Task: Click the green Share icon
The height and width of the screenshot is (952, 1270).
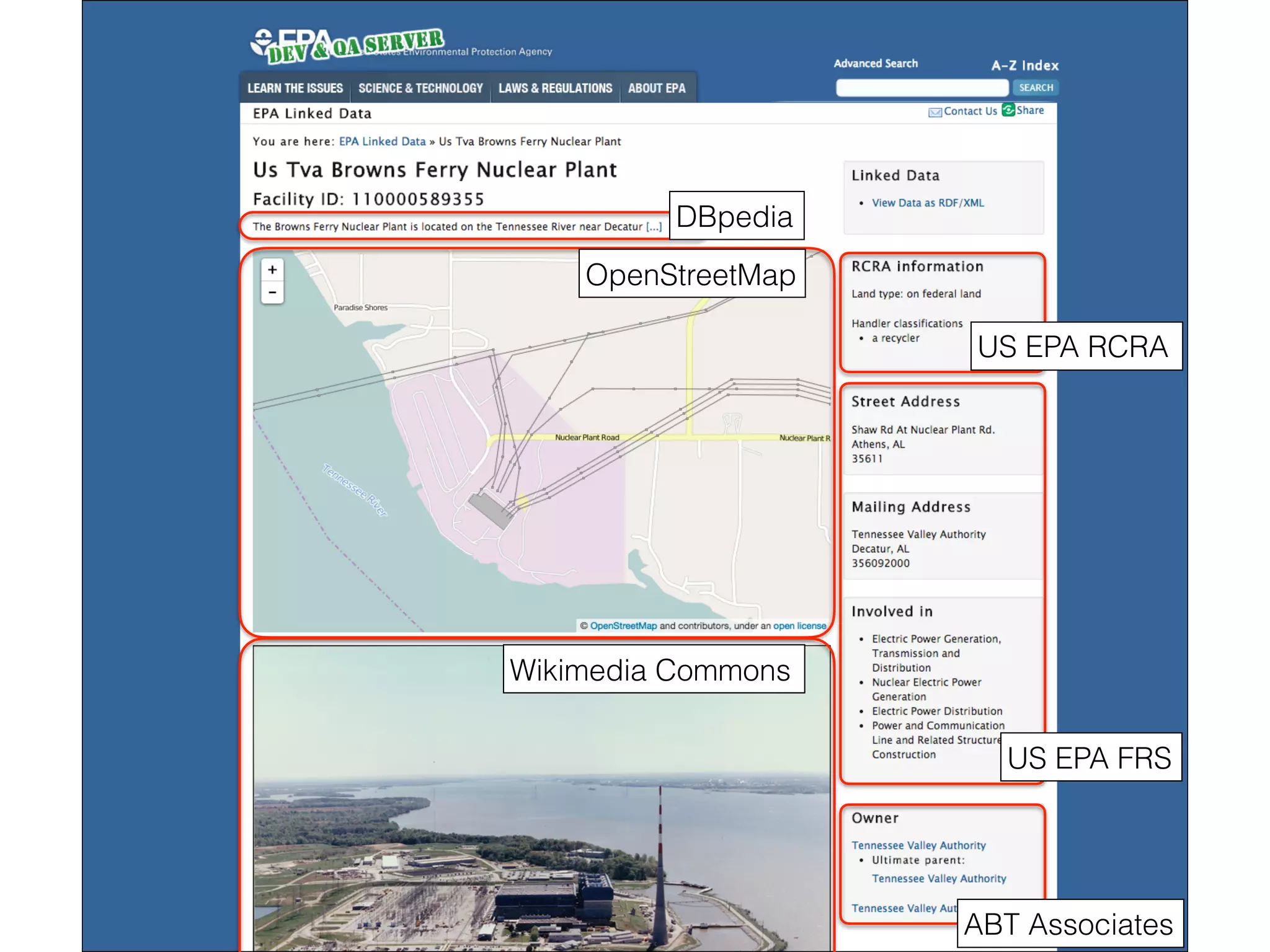Action: (1008, 110)
